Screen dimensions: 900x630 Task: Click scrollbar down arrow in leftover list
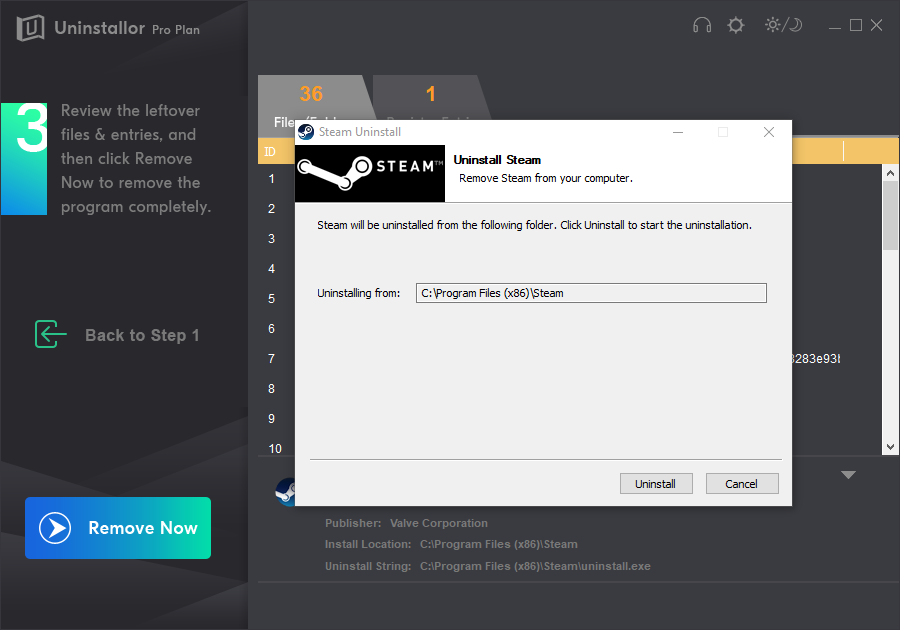pyautogui.click(x=890, y=447)
